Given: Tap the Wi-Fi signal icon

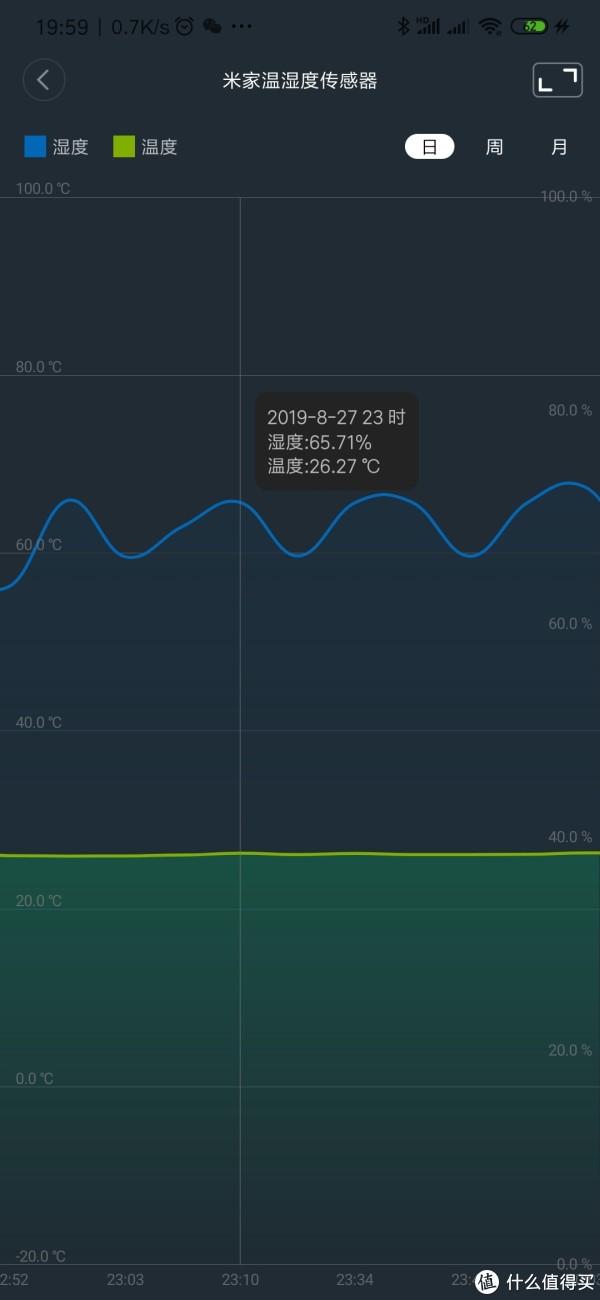Looking at the screenshot, I should (490, 27).
